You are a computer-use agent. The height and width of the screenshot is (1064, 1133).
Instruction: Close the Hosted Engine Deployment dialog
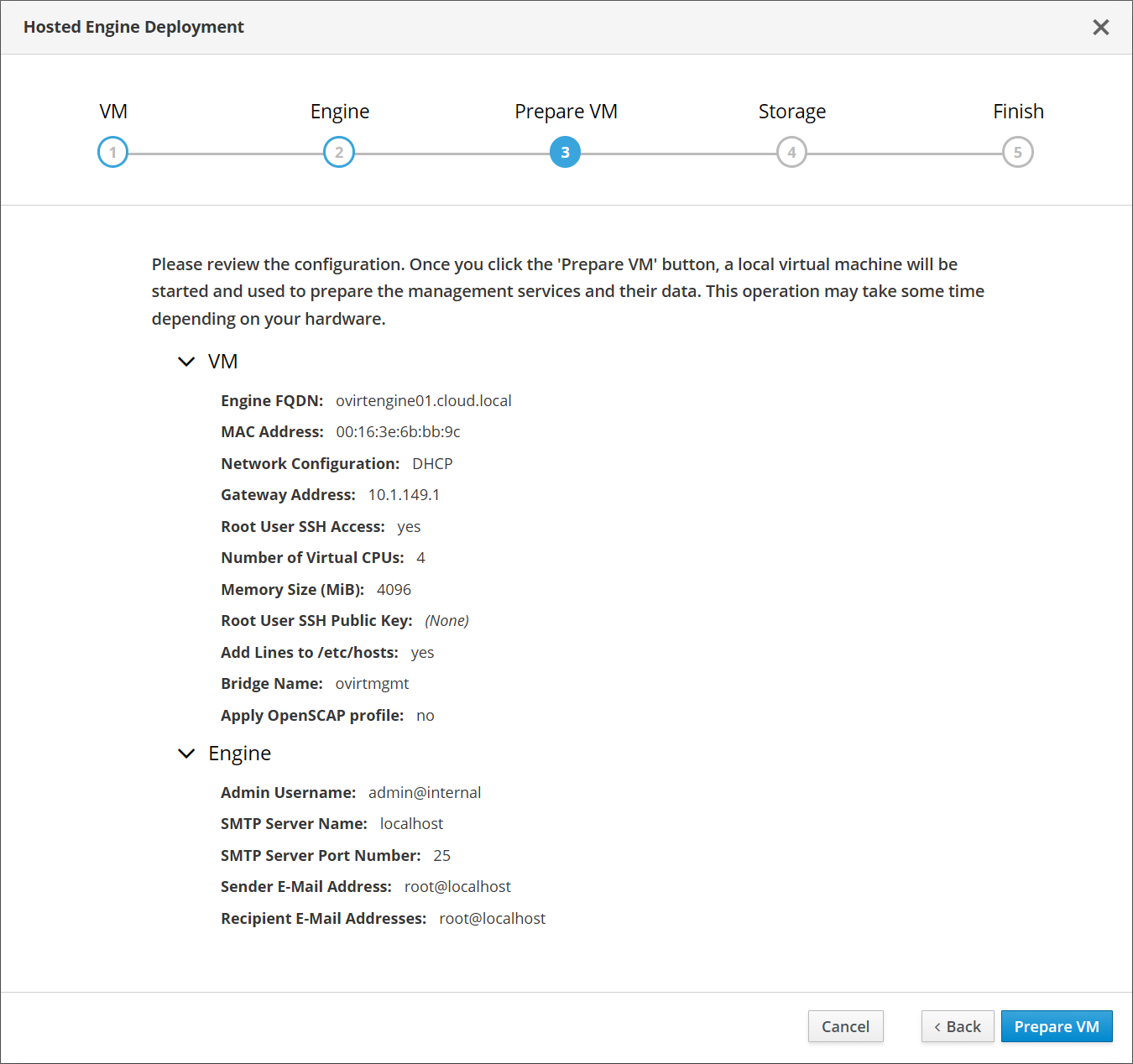1100,28
